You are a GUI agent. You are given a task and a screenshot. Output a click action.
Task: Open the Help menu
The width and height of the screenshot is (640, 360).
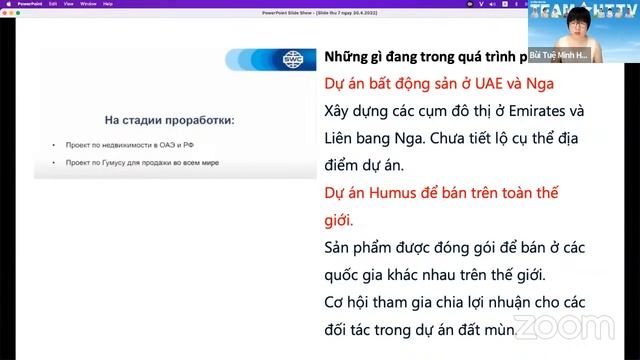click(108, 4)
